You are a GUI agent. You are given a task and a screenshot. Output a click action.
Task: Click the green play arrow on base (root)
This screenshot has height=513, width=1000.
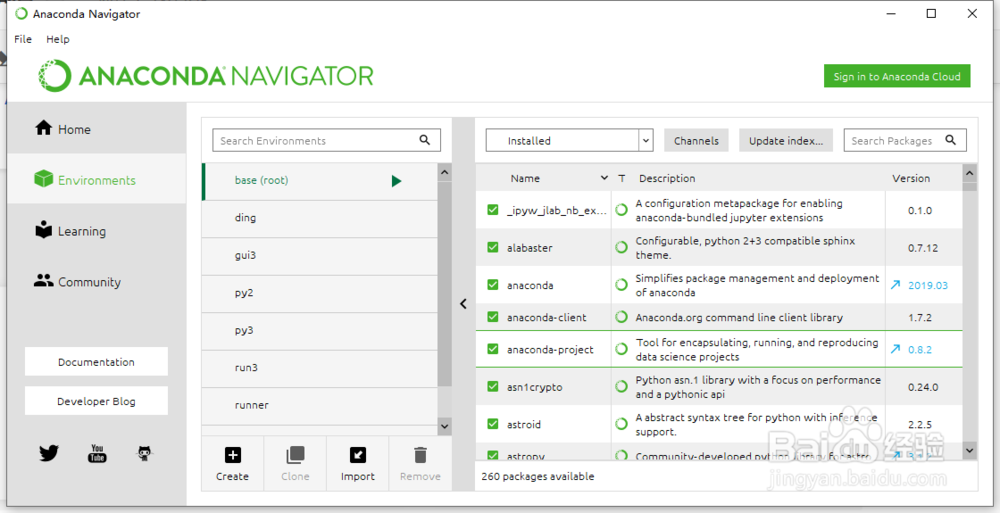pos(396,181)
